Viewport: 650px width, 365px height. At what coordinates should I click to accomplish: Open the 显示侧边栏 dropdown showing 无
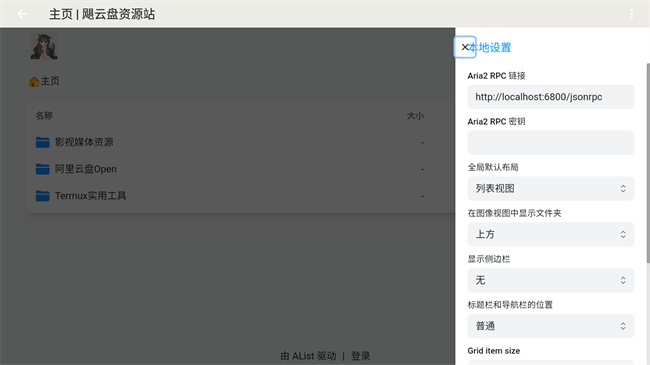point(551,280)
